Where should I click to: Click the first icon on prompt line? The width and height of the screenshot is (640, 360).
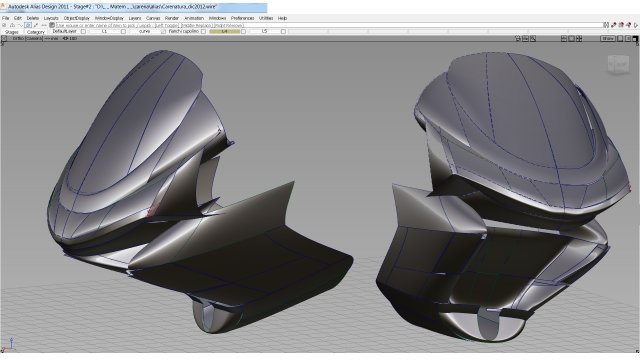pos(4,25)
